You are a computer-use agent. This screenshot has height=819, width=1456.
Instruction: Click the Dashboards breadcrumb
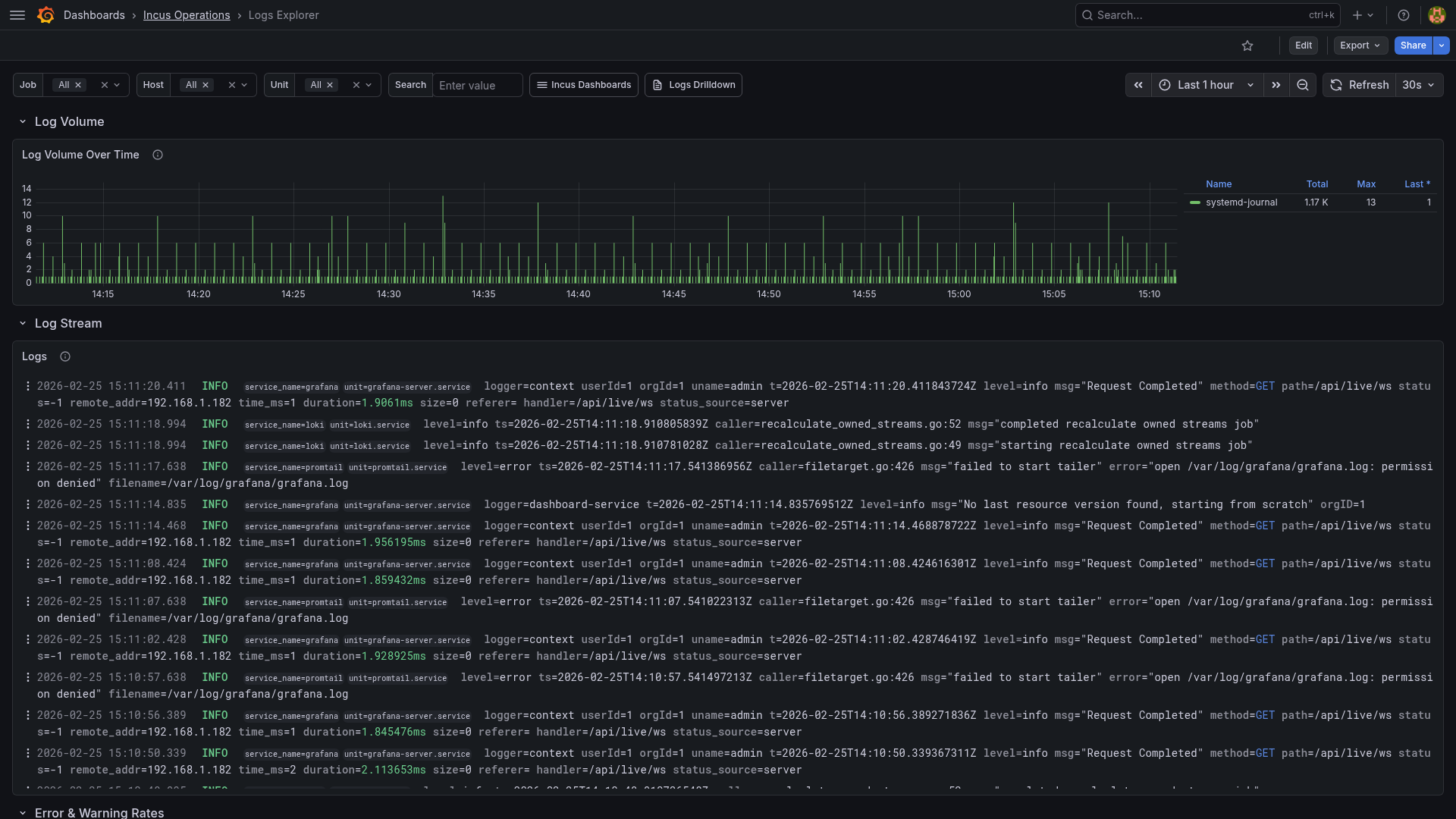94,15
